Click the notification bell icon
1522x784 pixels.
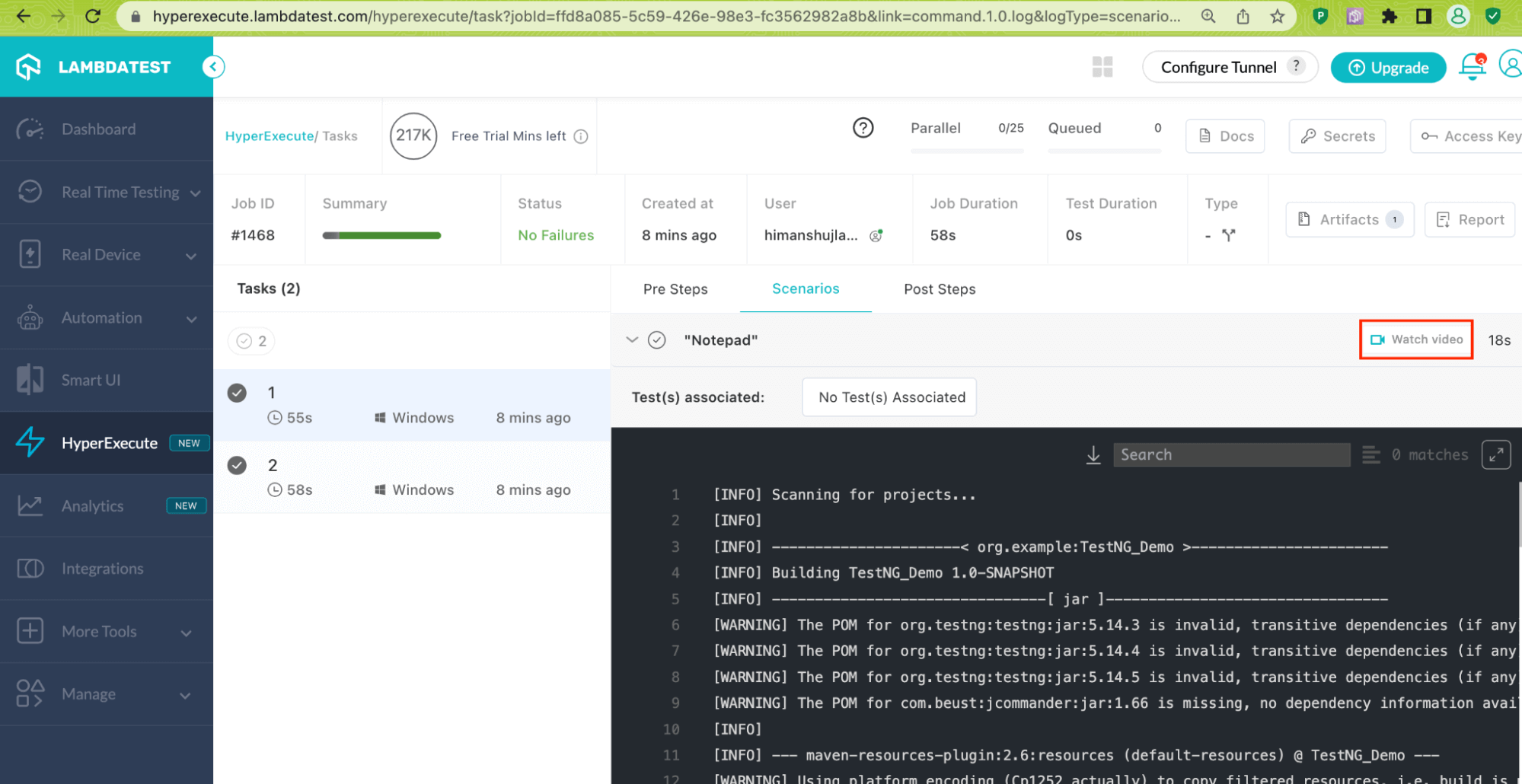[x=1471, y=67]
